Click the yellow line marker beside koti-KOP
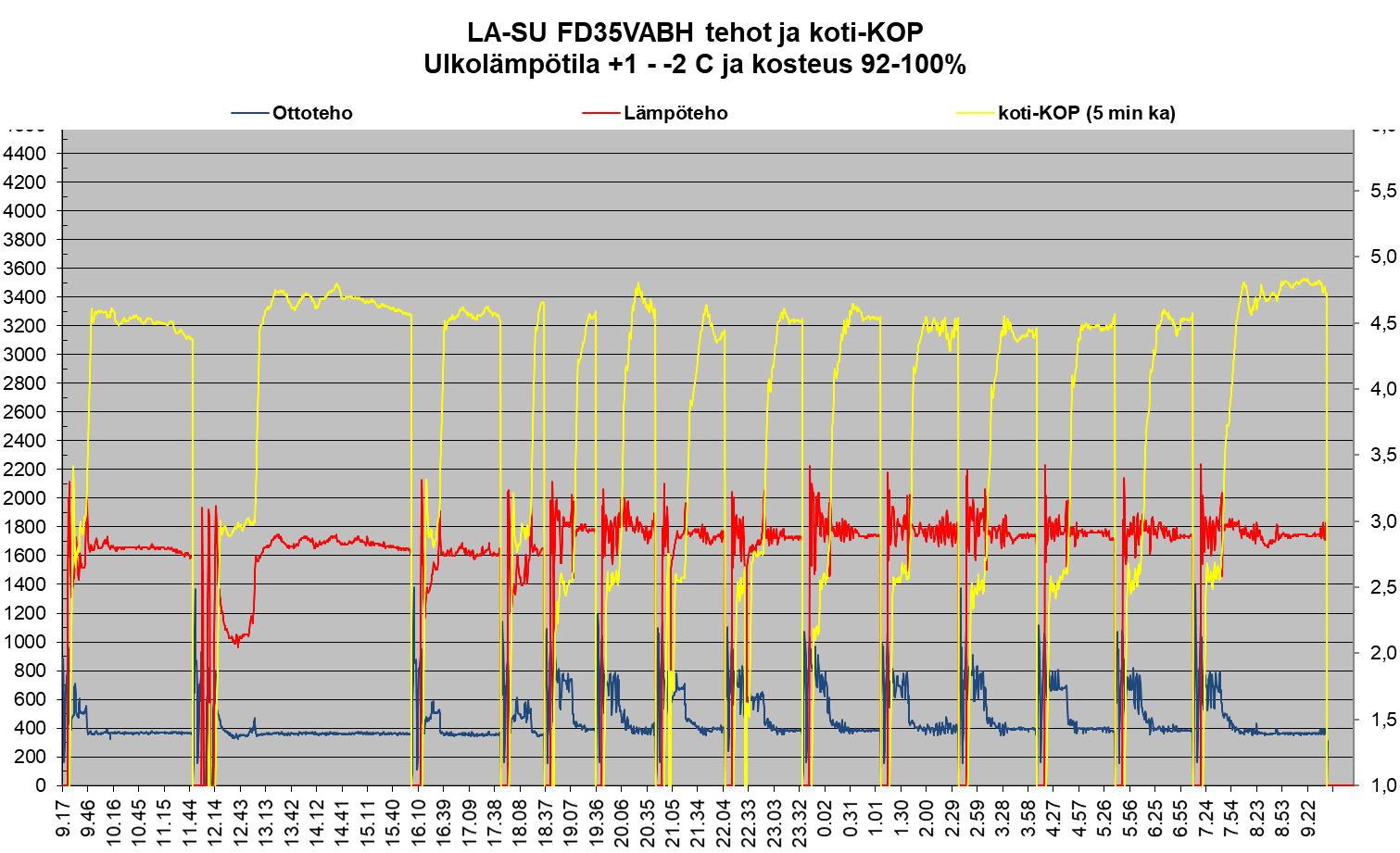The height and width of the screenshot is (853, 1400). (x=975, y=114)
